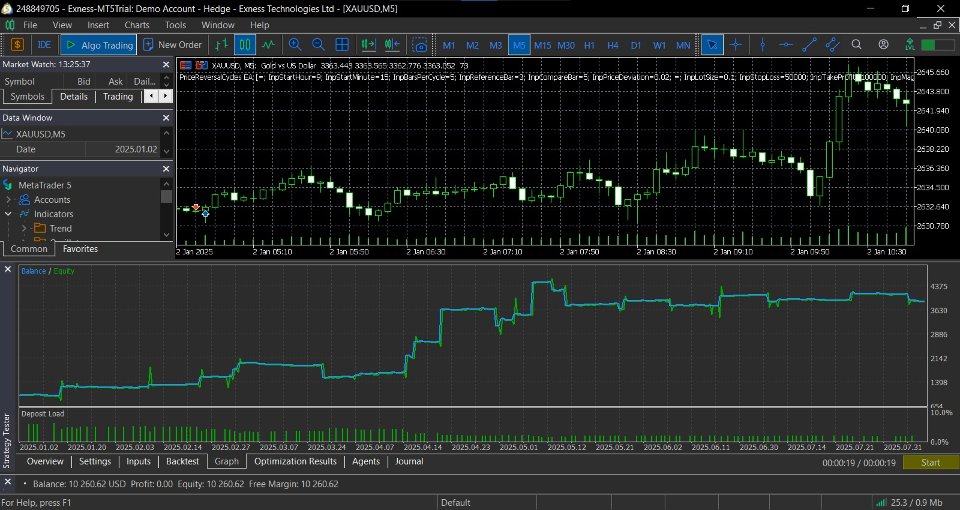Draw a trendline with the trendline tool
The width and height of the screenshot is (960, 510).
809,45
